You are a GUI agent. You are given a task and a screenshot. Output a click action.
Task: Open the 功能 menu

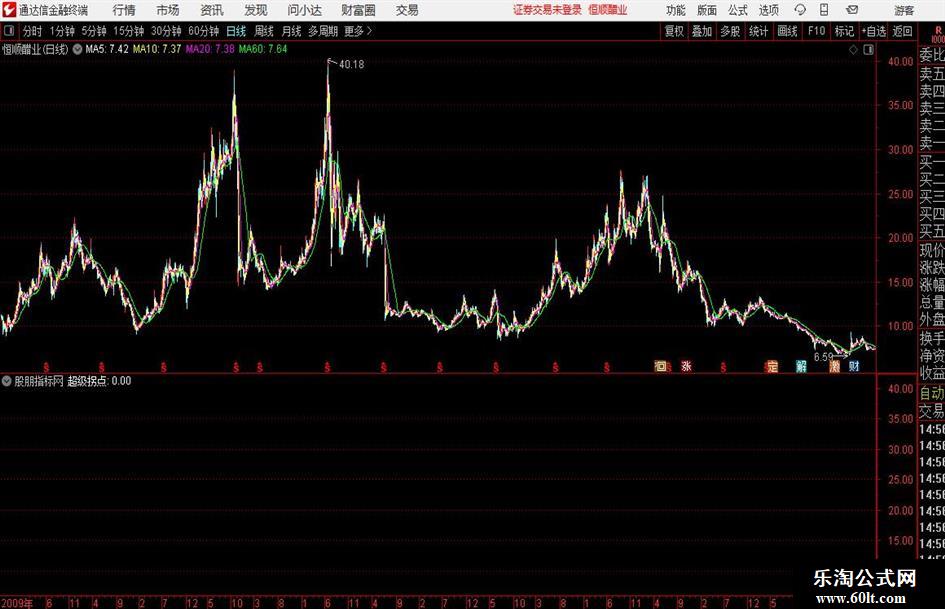(676, 10)
